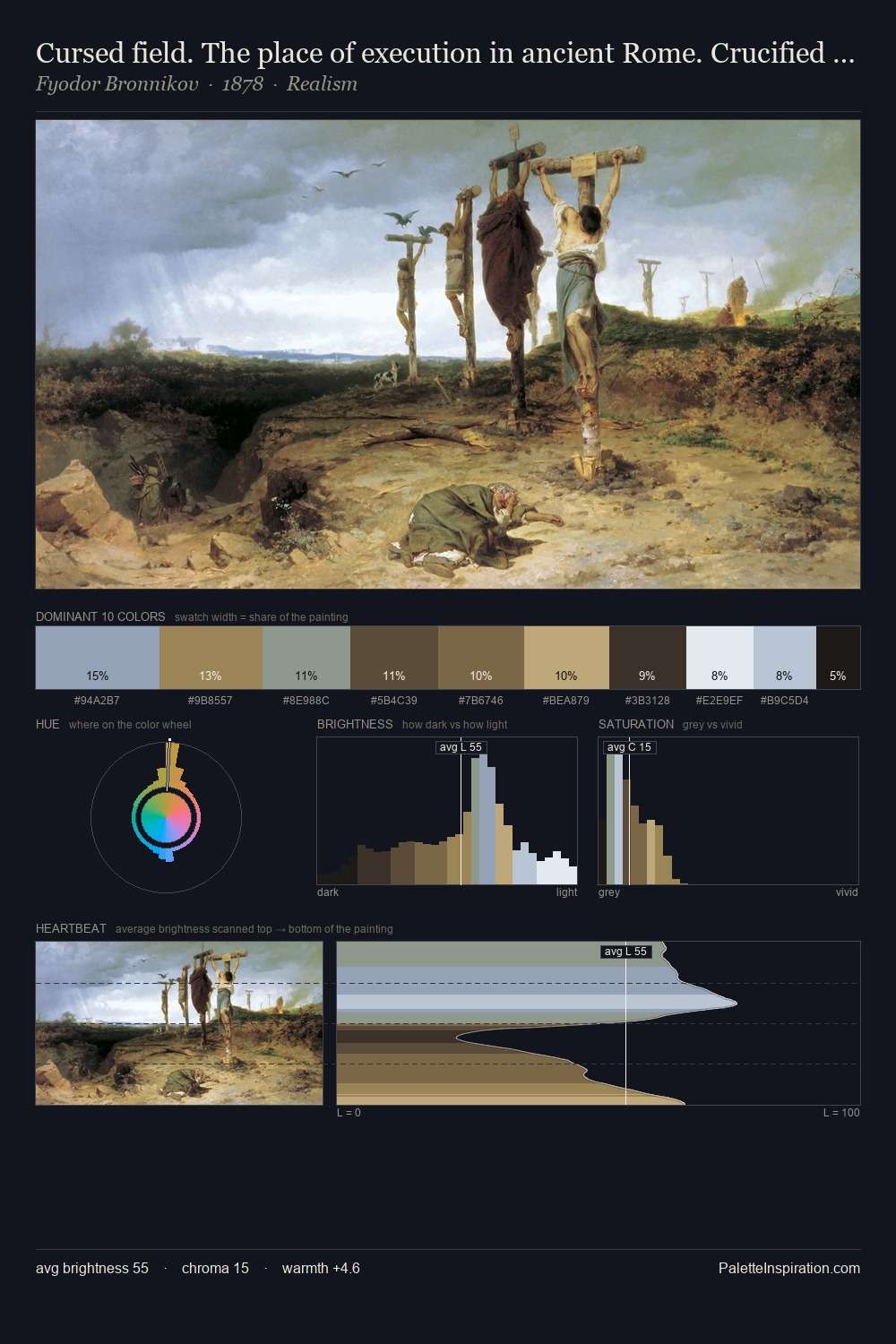Click footer 'chroma 15' text
This screenshot has width=896, height=1344.
[x=215, y=1268]
